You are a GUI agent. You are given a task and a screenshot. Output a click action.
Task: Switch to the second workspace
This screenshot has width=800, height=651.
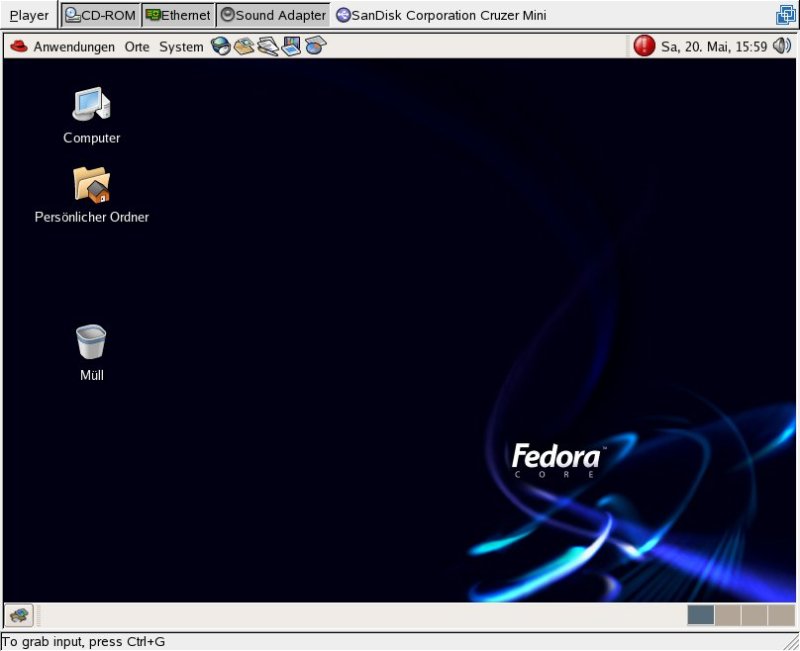727,615
